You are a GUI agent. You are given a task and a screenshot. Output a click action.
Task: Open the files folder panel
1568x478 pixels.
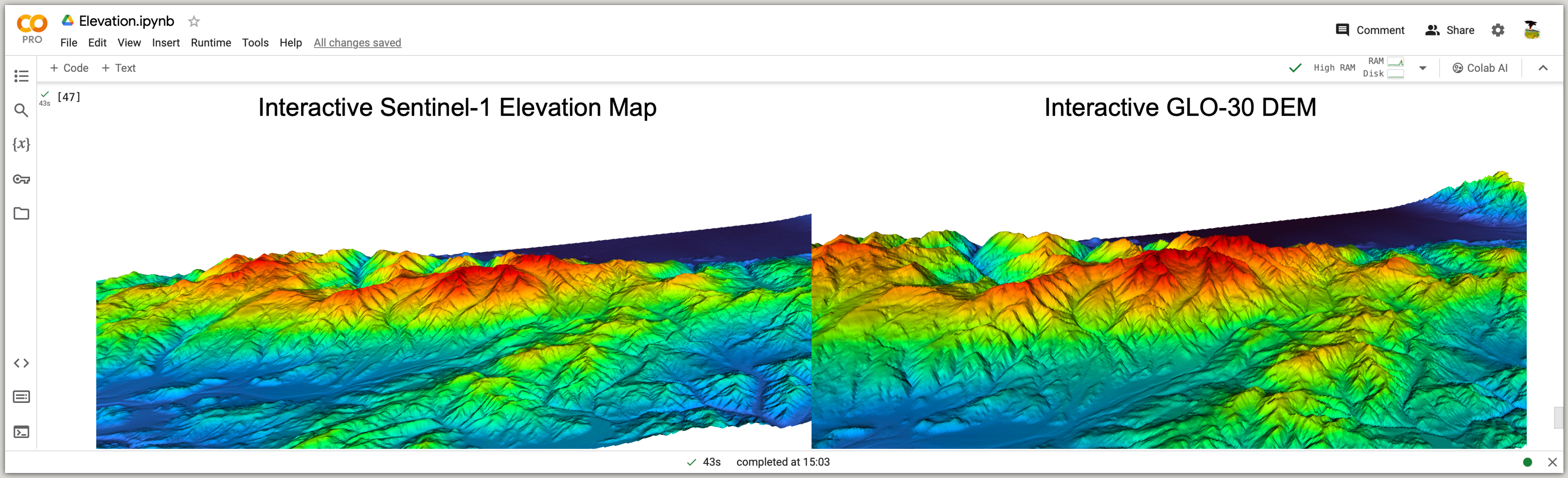coord(21,214)
